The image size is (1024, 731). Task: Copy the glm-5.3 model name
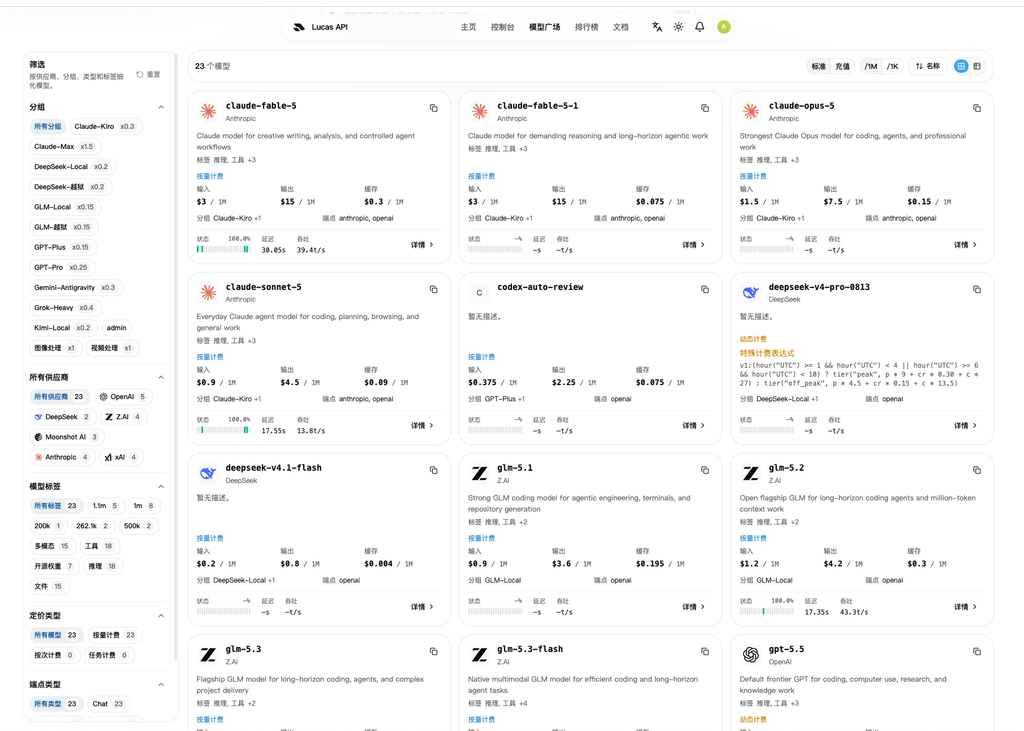point(434,651)
